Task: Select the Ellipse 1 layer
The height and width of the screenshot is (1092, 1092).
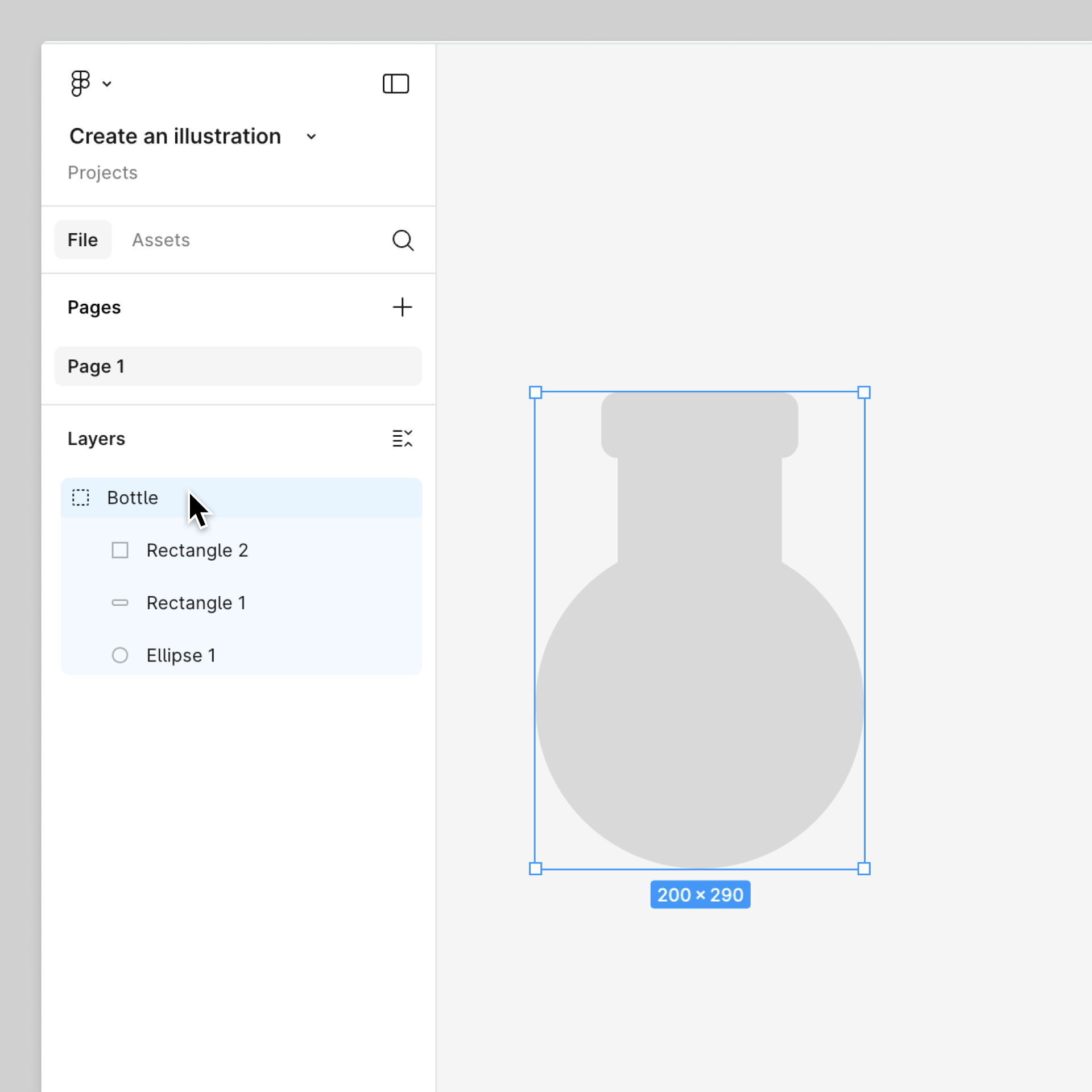Action: 181,655
